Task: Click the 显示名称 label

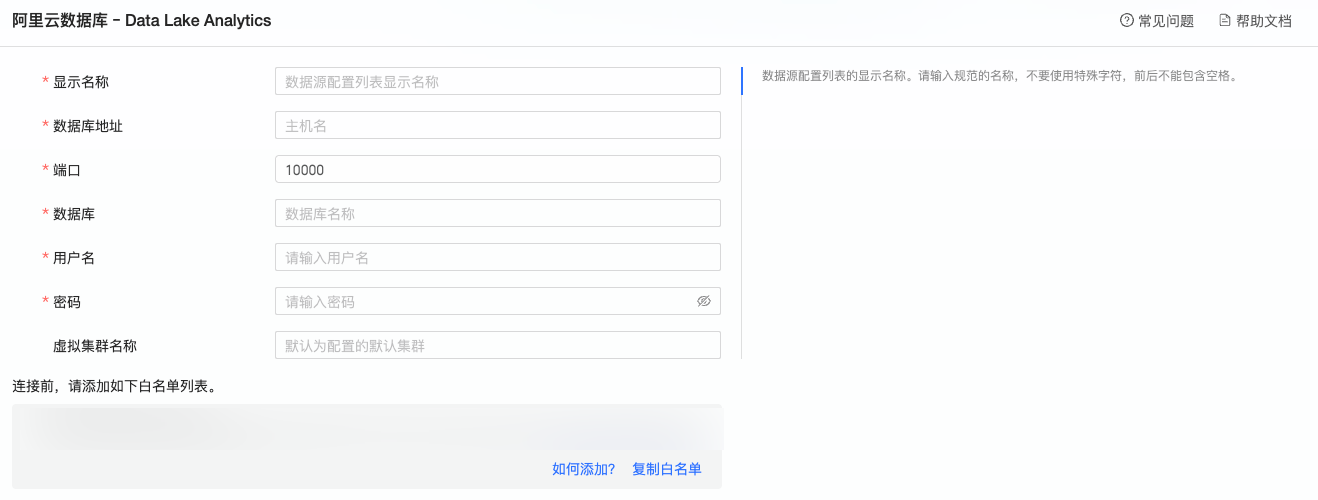Action: pyautogui.click(x=81, y=81)
